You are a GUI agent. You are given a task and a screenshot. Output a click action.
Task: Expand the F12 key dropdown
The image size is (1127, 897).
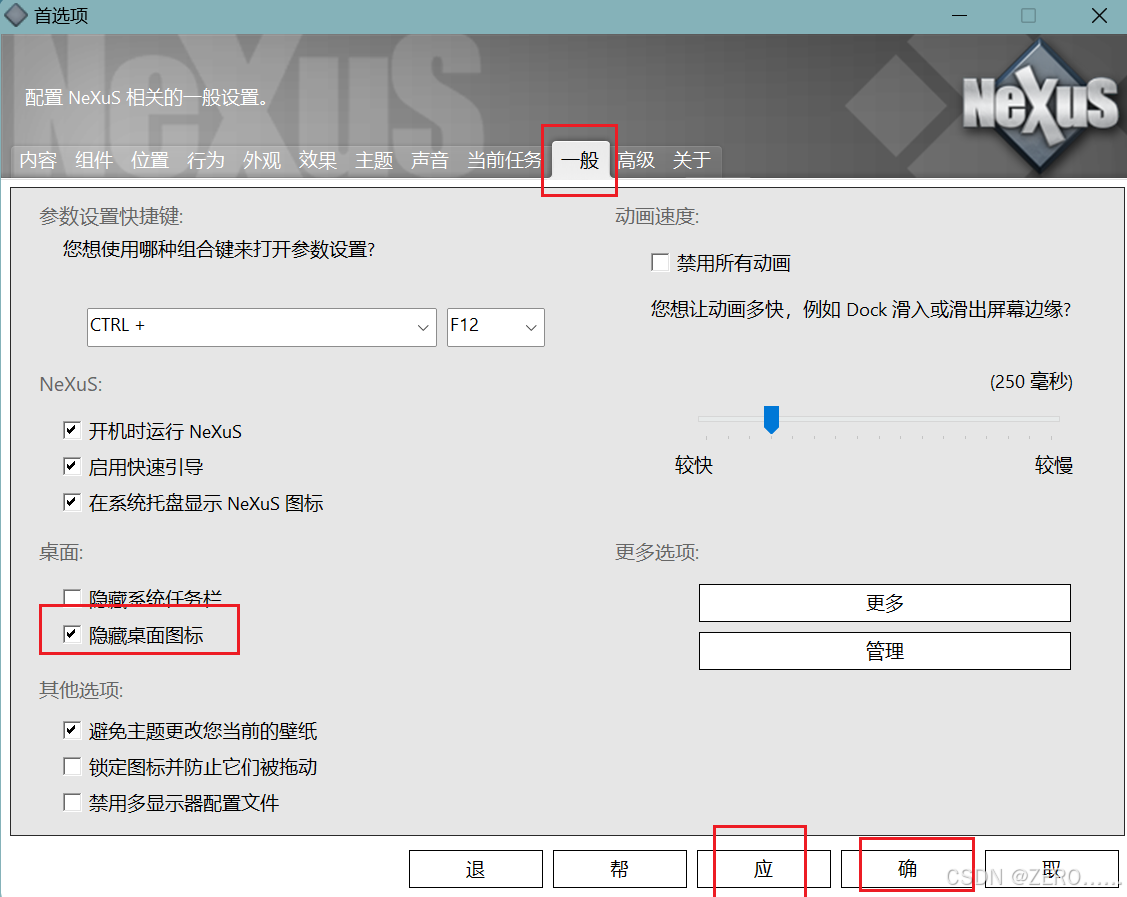pyautogui.click(x=496, y=327)
